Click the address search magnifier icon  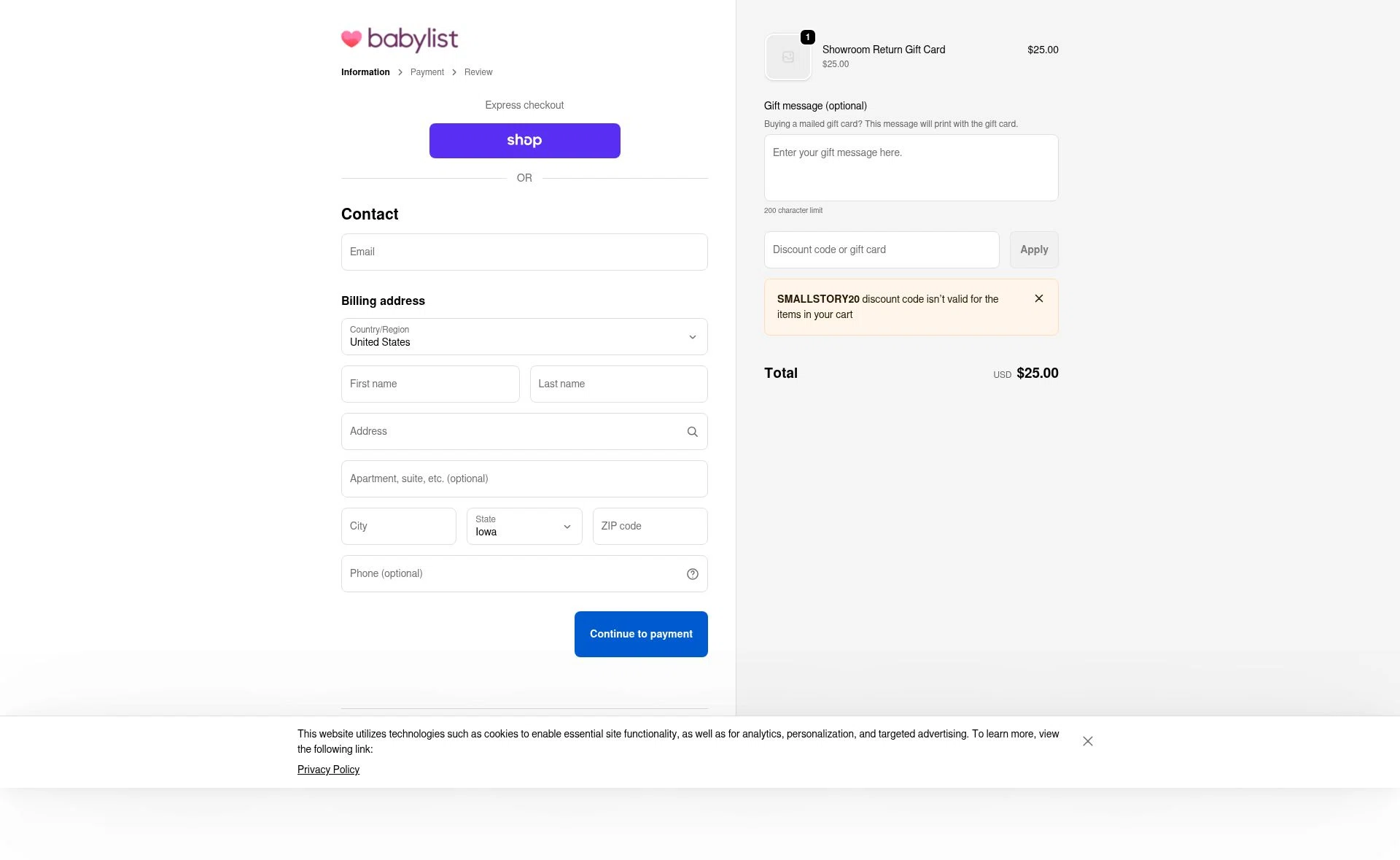click(x=692, y=432)
